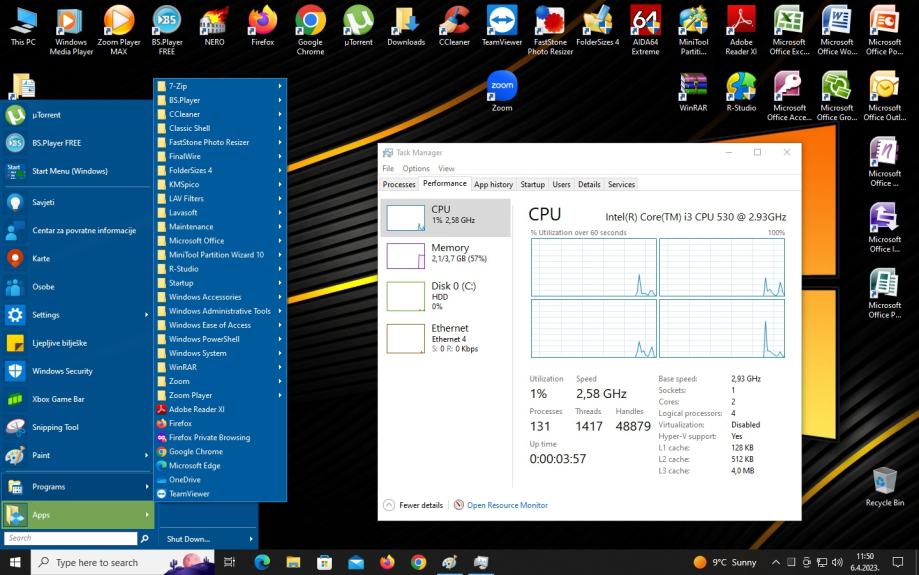Click the Microsoft Edge taskbar icon

[262, 562]
